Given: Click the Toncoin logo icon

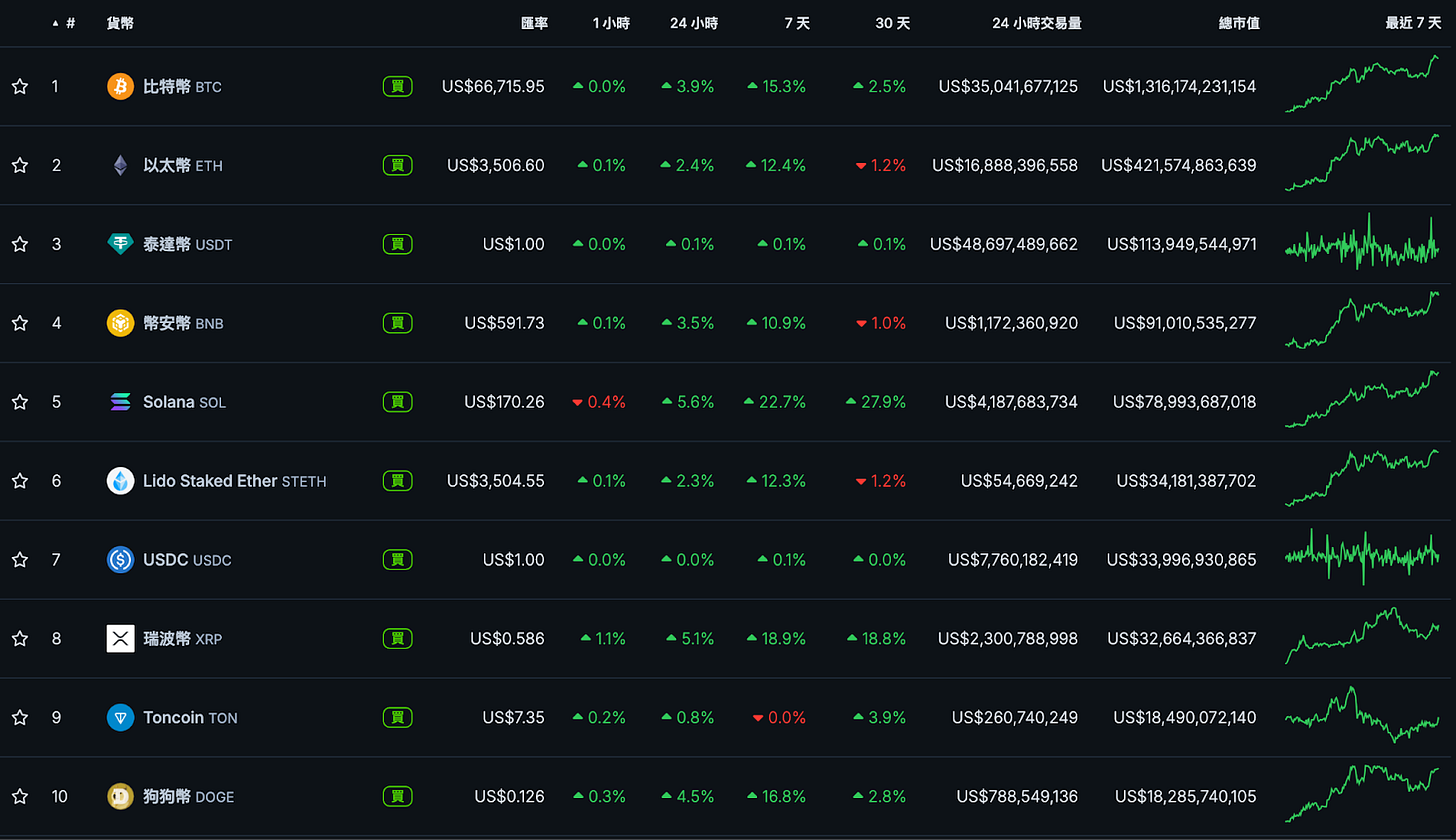Looking at the screenshot, I should click(120, 718).
